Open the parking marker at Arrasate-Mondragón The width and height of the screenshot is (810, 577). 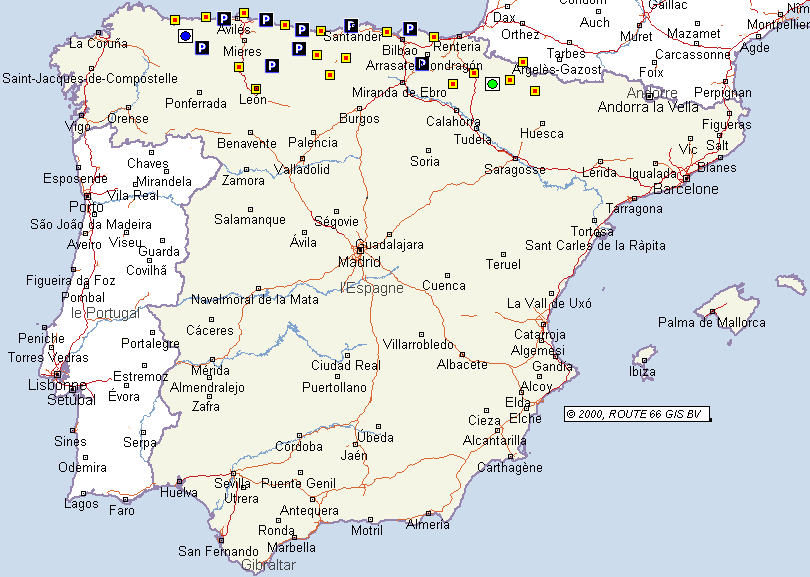click(422, 64)
